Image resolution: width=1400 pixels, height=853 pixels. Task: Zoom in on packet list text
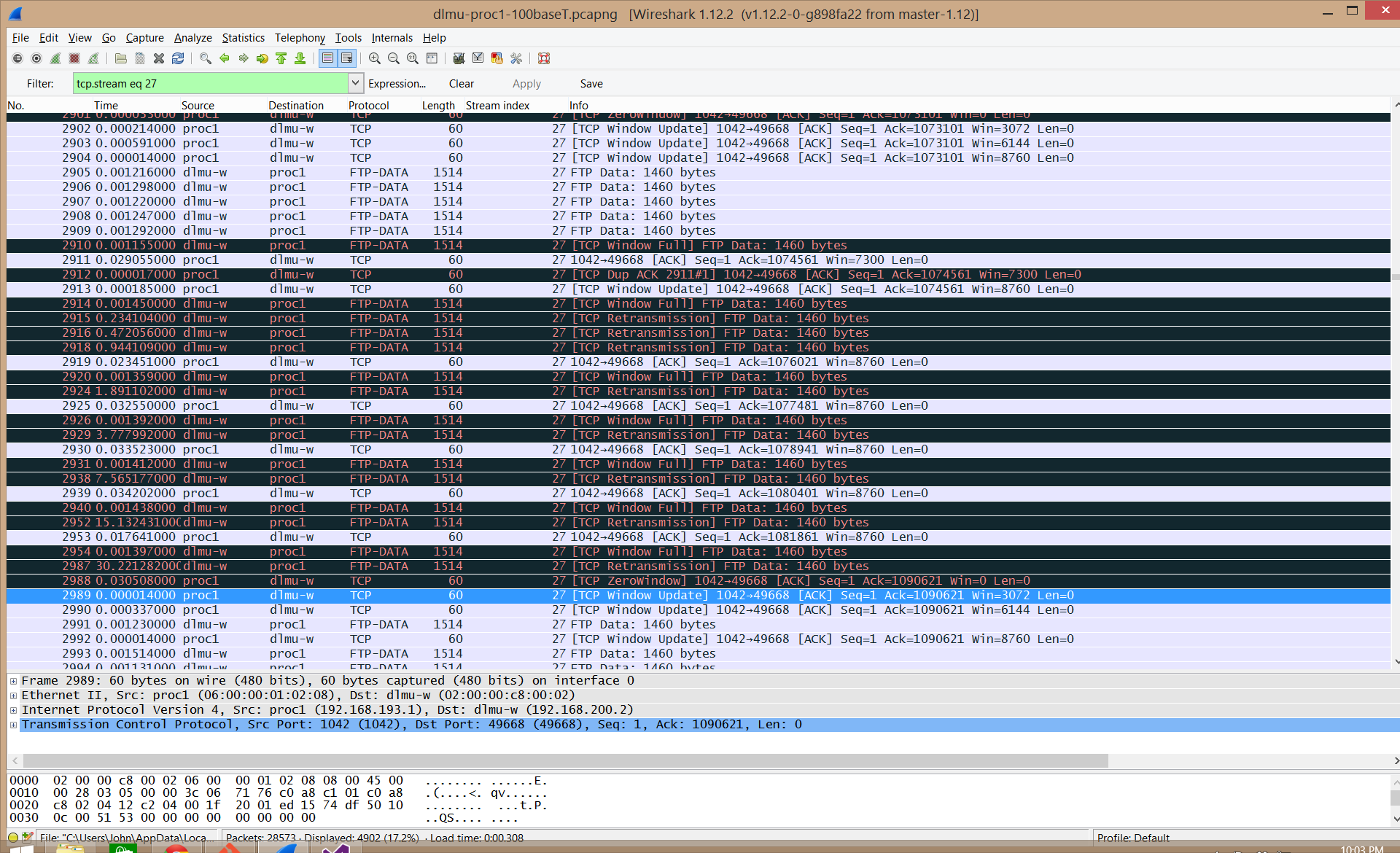point(375,58)
